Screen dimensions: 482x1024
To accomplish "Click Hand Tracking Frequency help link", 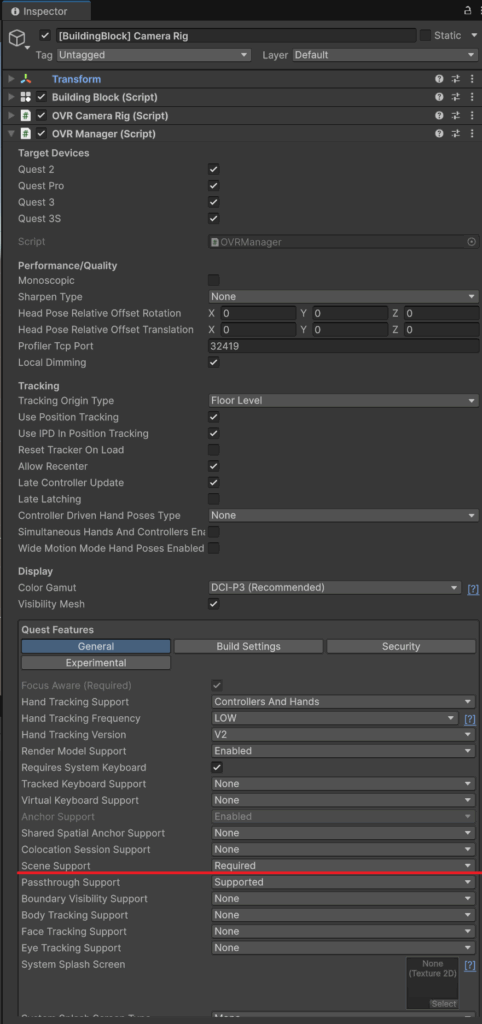I will coord(470,720).
